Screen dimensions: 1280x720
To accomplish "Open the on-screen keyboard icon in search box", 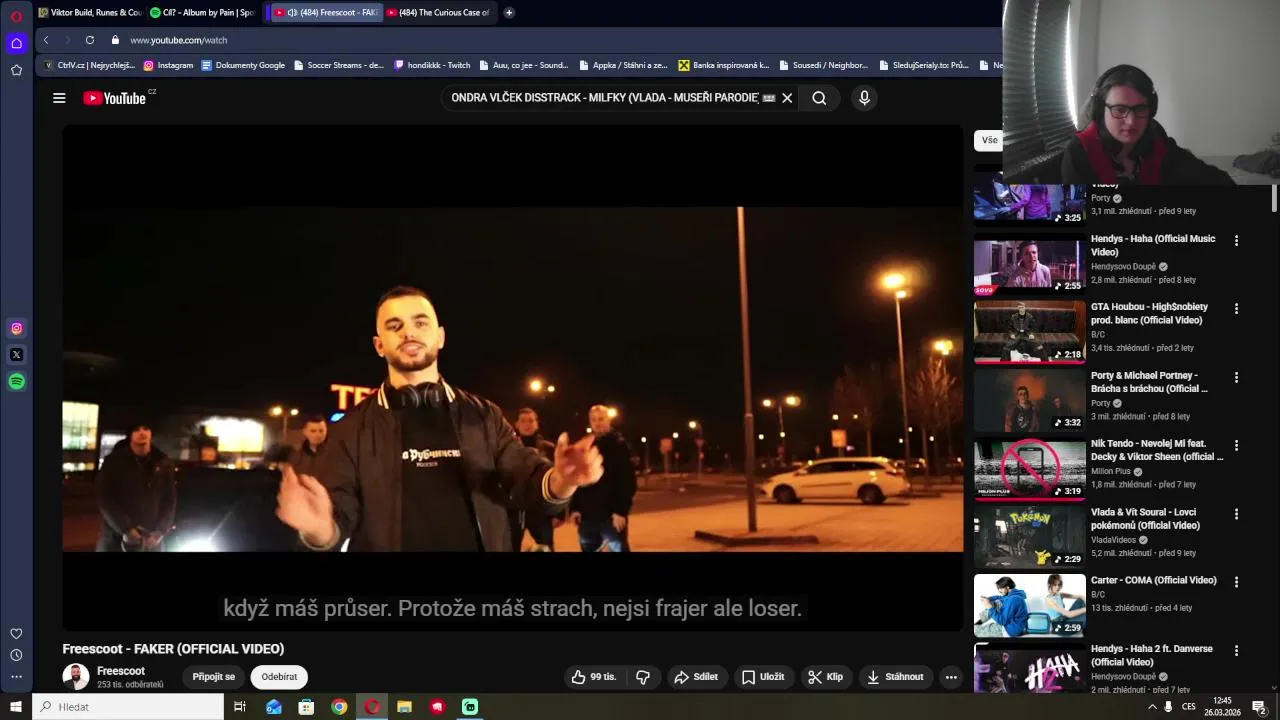I will (x=769, y=98).
